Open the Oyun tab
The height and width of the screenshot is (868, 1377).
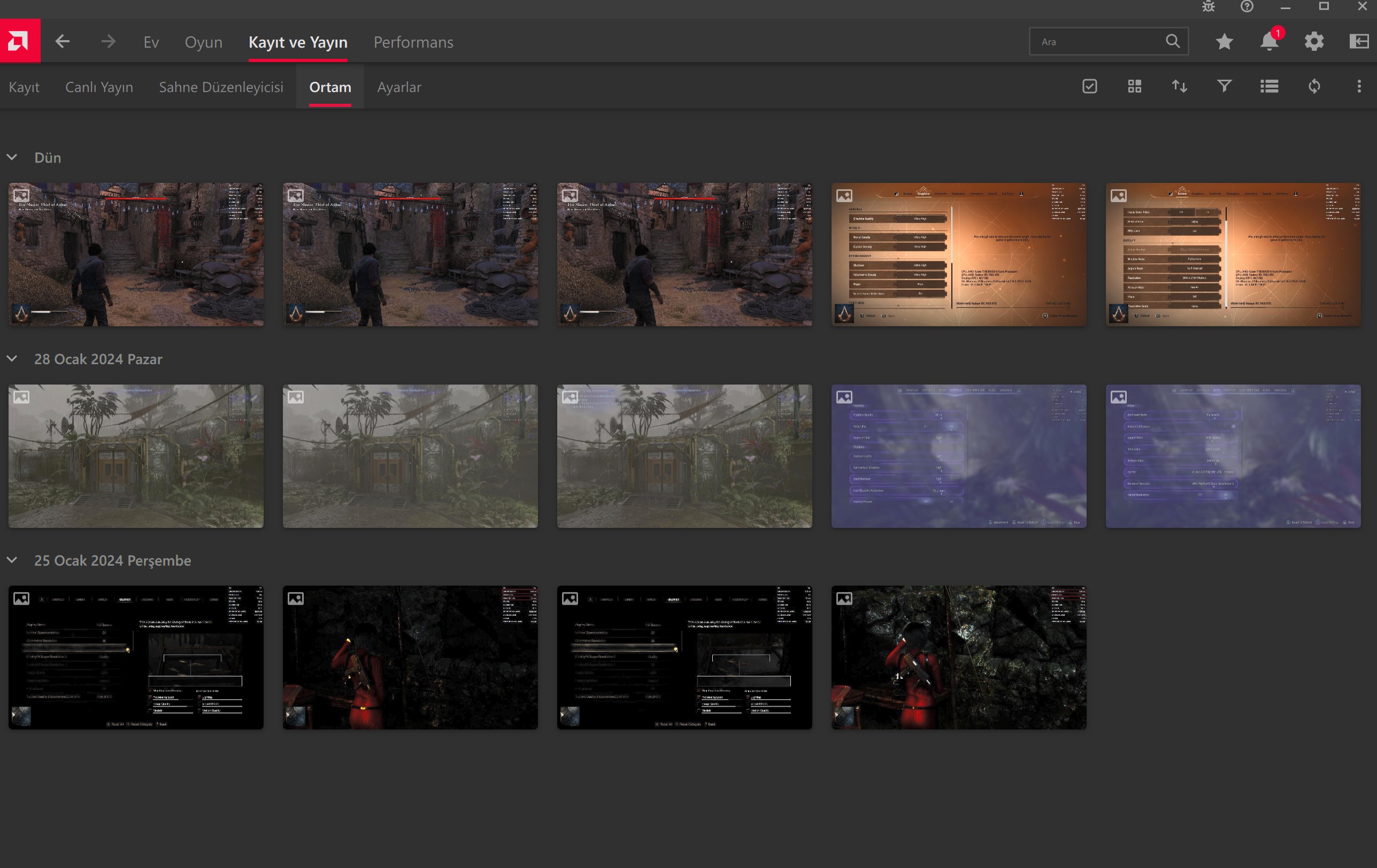204,42
